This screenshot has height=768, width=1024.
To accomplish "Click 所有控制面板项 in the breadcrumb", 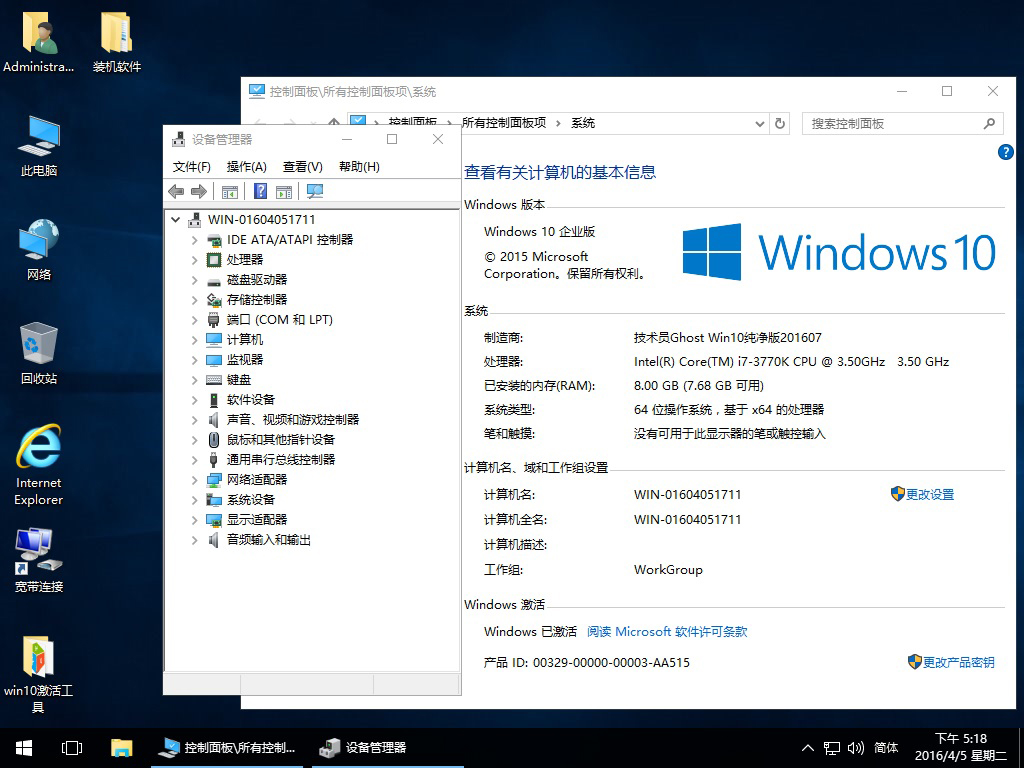I will coord(504,123).
